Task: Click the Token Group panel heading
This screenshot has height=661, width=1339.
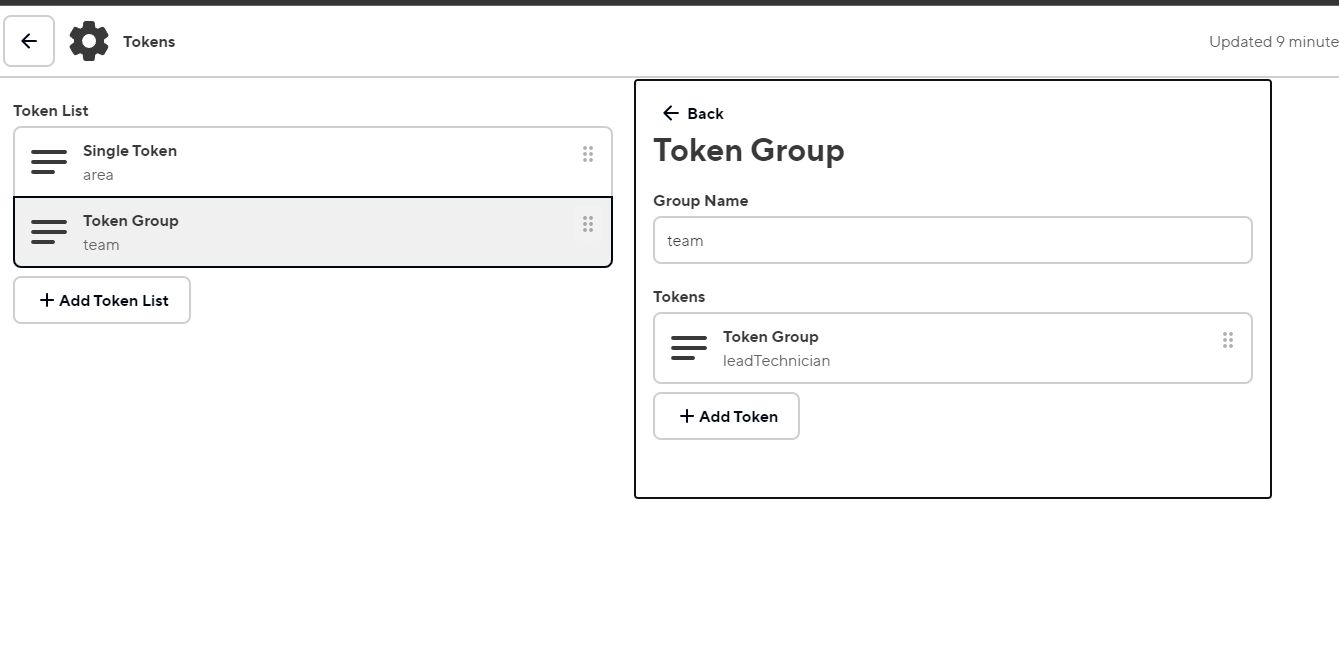Action: [x=749, y=151]
